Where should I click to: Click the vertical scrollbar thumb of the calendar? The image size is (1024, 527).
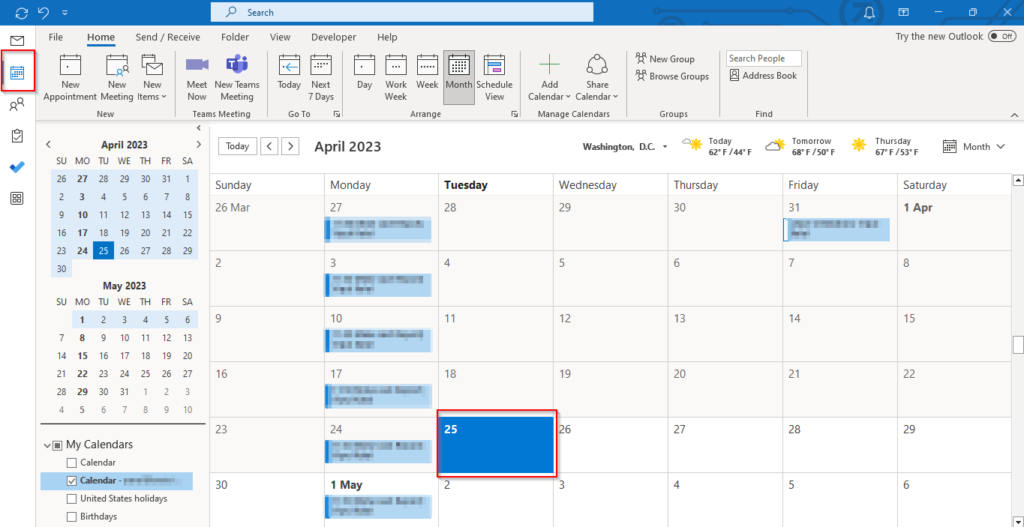pos(1017,344)
